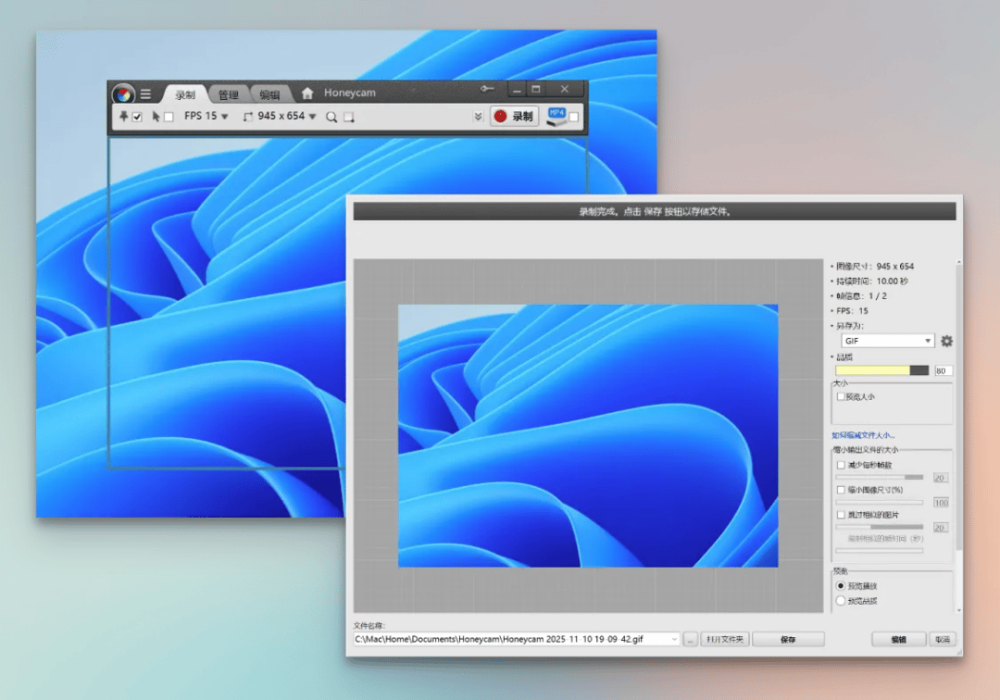
Task: Click the red 录制 record button
Action: coord(515,116)
